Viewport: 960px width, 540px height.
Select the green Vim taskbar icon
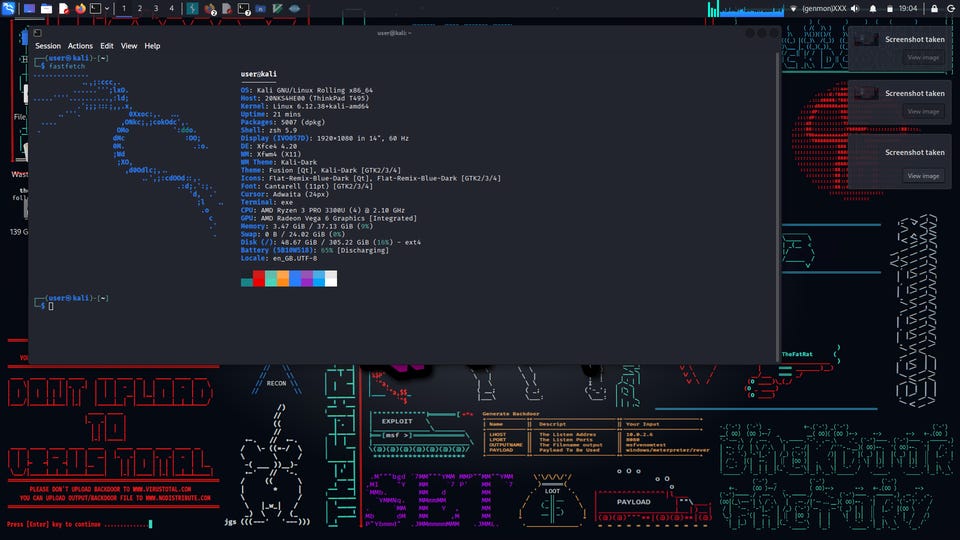277,9
